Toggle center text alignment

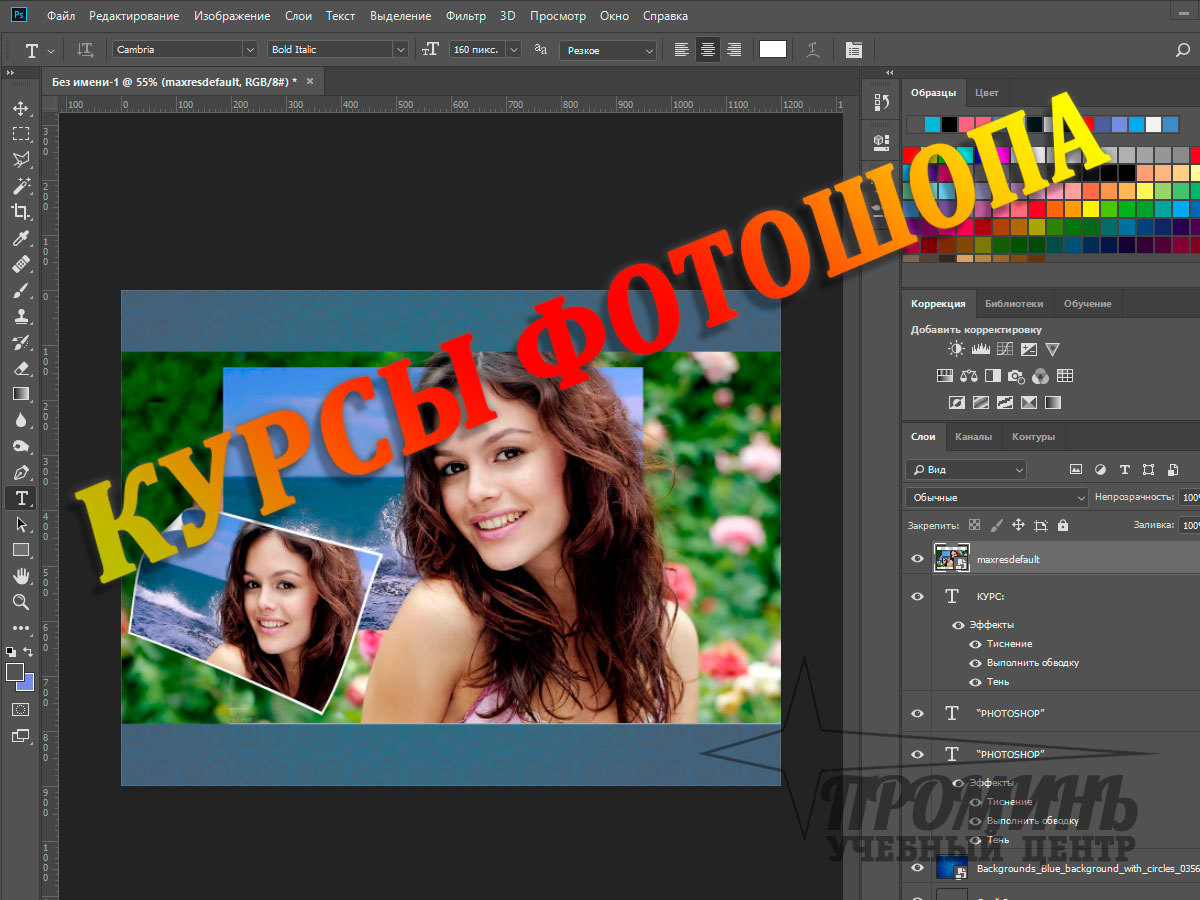(x=708, y=49)
